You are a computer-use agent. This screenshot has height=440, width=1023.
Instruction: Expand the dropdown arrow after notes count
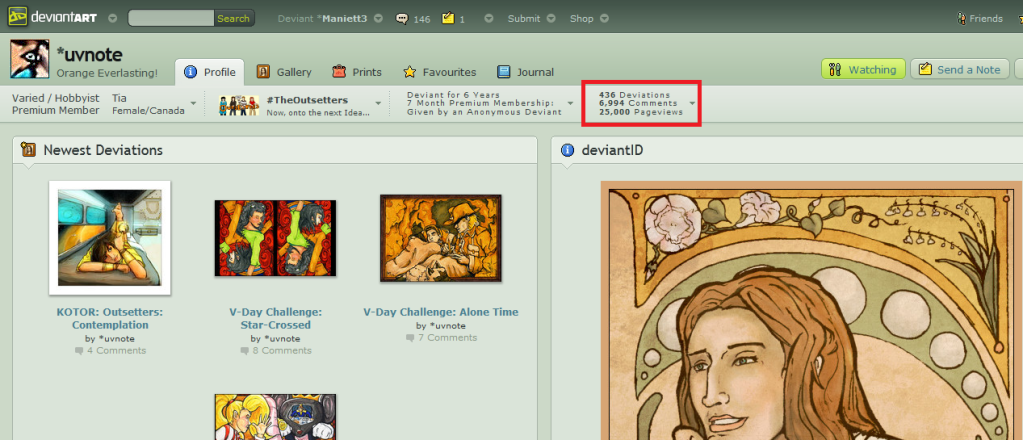click(x=490, y=18)
